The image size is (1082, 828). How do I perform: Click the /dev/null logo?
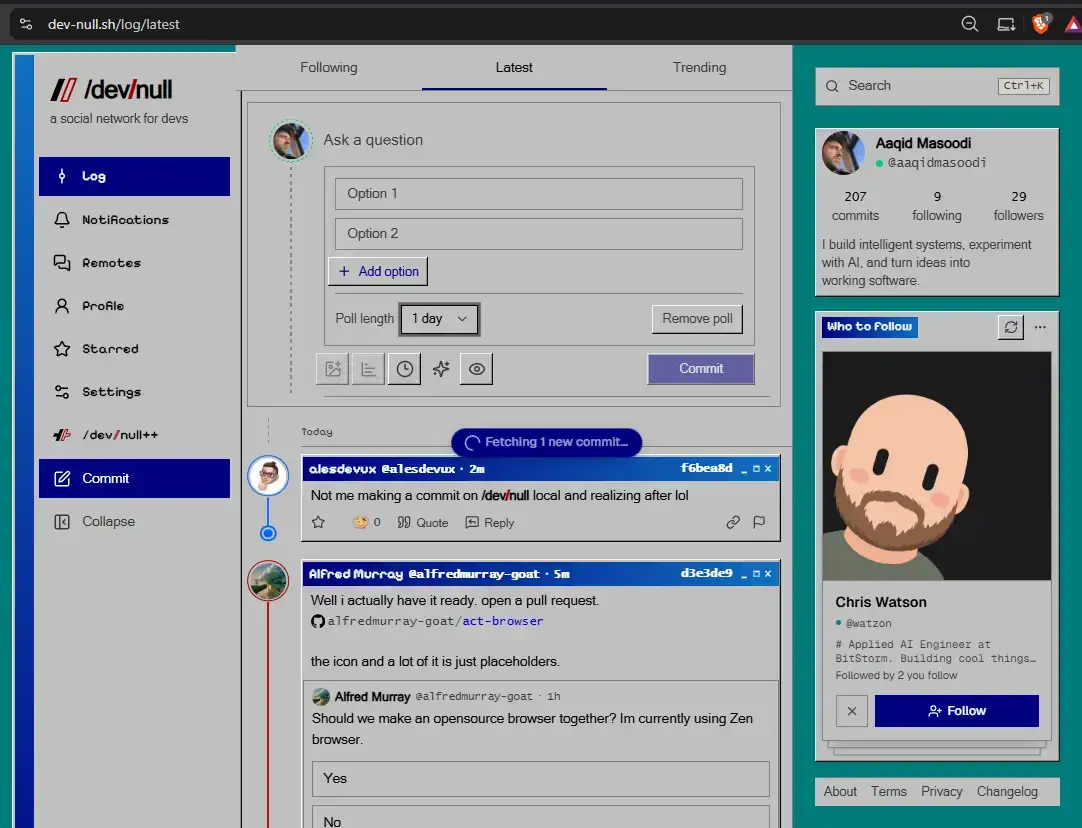coord(111,90)
